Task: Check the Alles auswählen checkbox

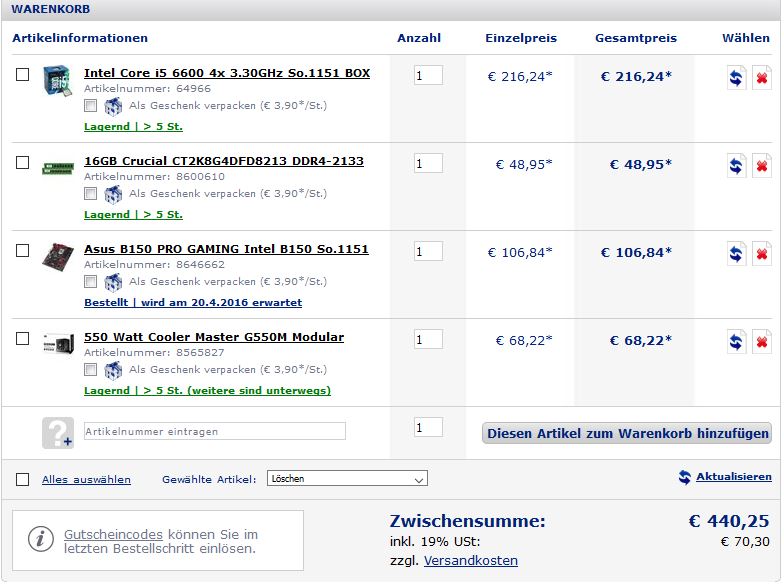Action: pyautogui.click(x=23, y=480)
